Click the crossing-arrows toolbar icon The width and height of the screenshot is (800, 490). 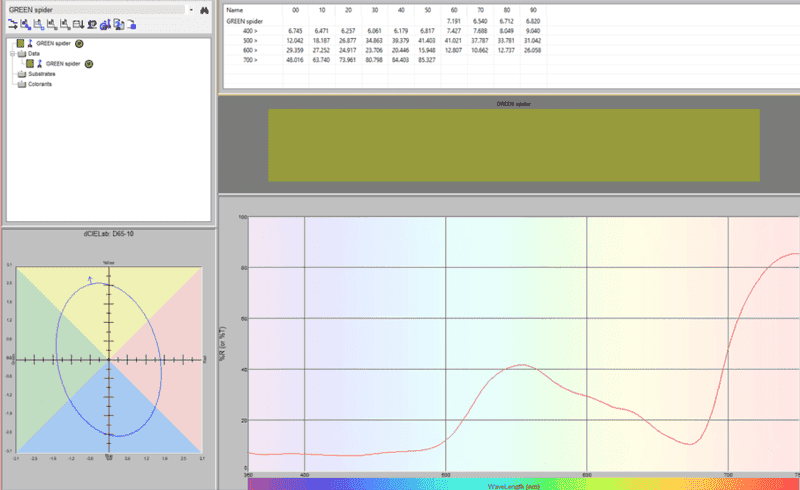[x=13, y=24]
